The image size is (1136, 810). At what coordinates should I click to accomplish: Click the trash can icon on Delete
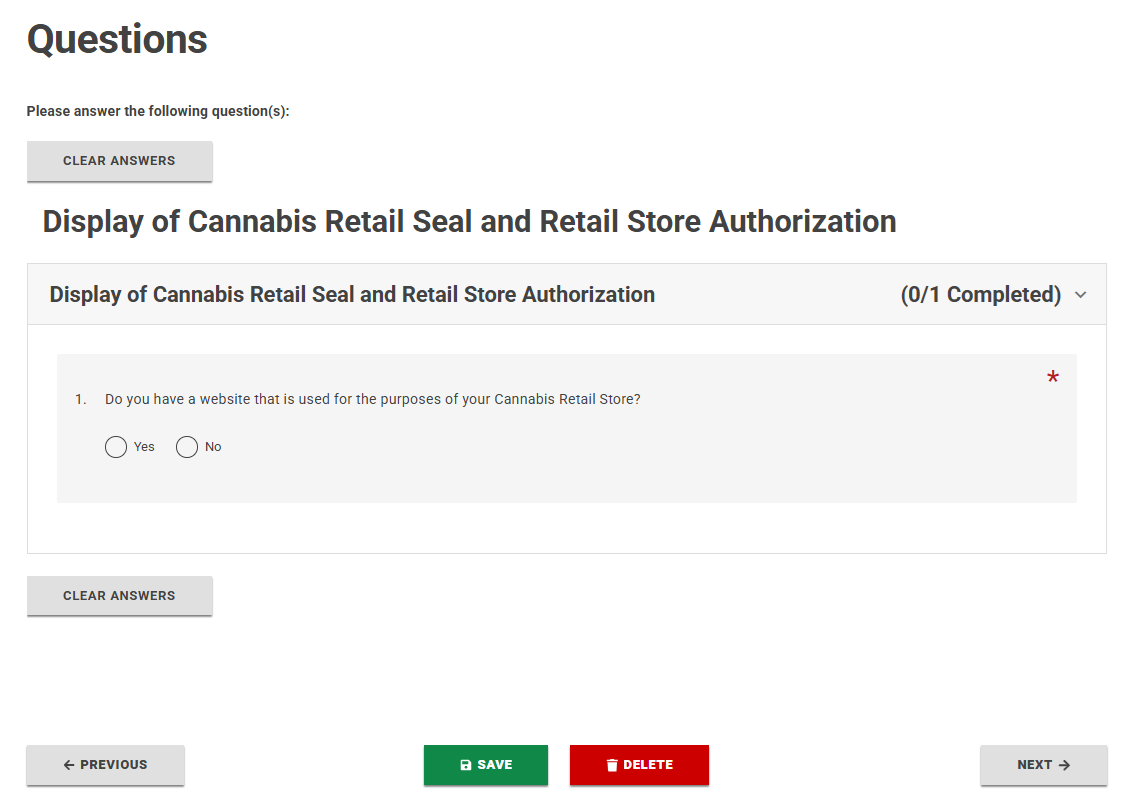click(611, 765)
